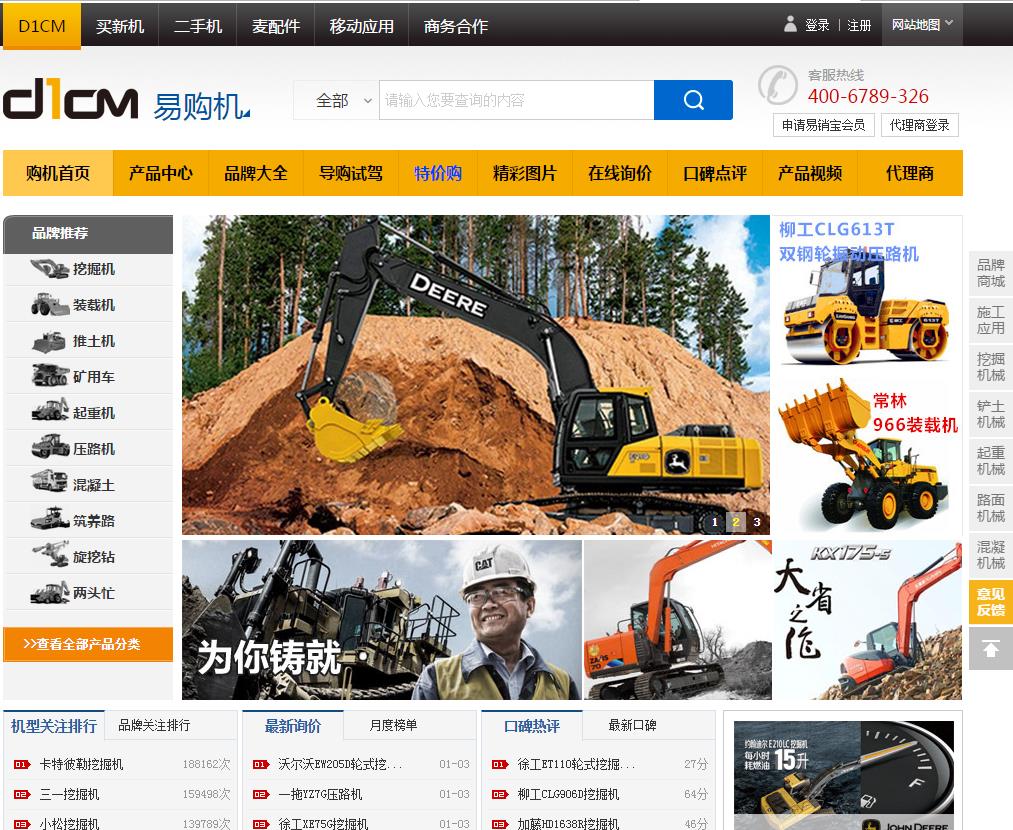Open the 口碑点评 nav item
Screen dimensions: 1013x830
point(715,173)
